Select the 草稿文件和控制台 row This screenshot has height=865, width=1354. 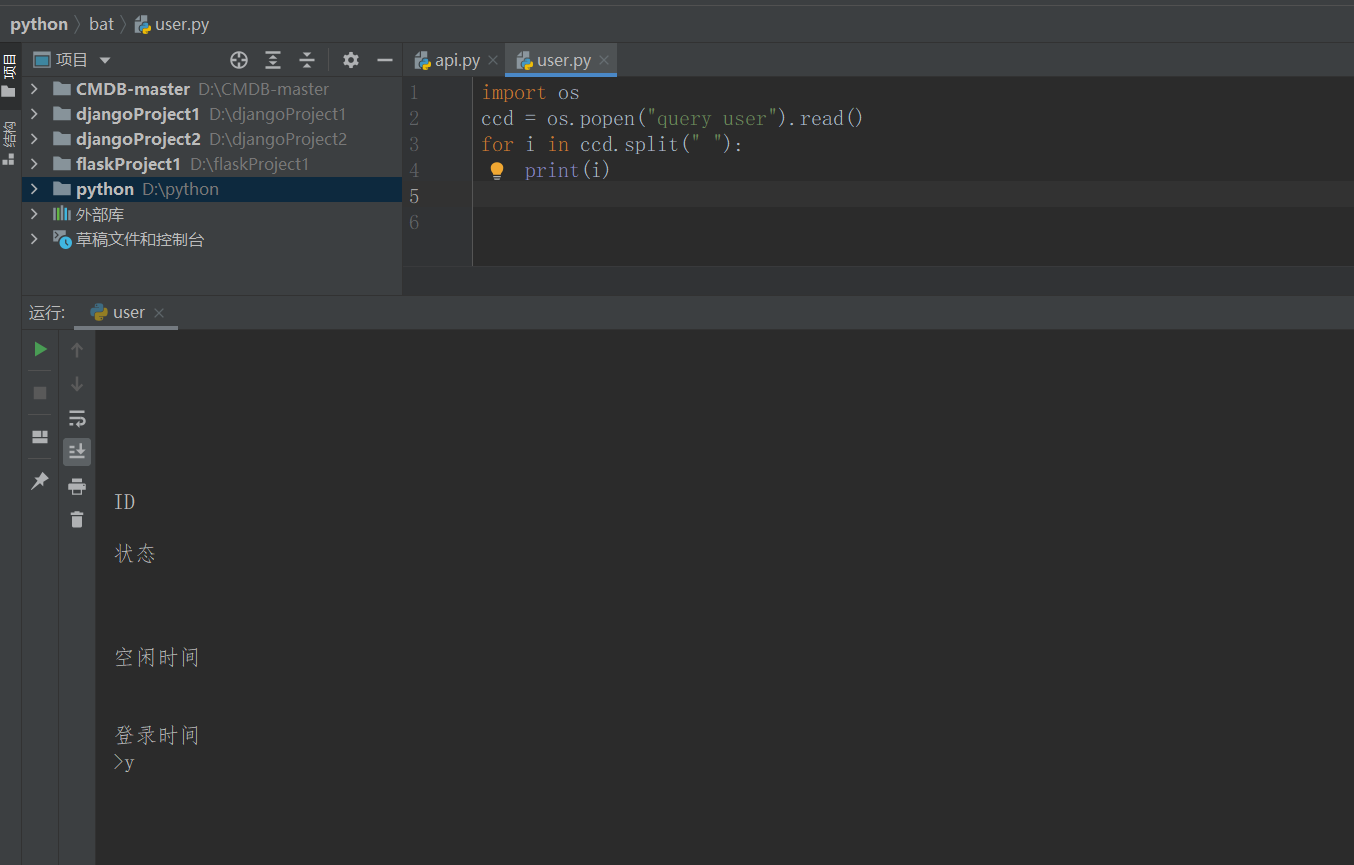212,239
